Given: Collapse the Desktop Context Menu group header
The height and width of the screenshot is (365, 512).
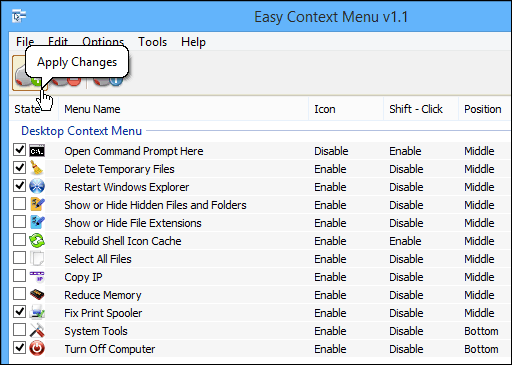Looking at the screenshot, I should [x=82, y=131].
